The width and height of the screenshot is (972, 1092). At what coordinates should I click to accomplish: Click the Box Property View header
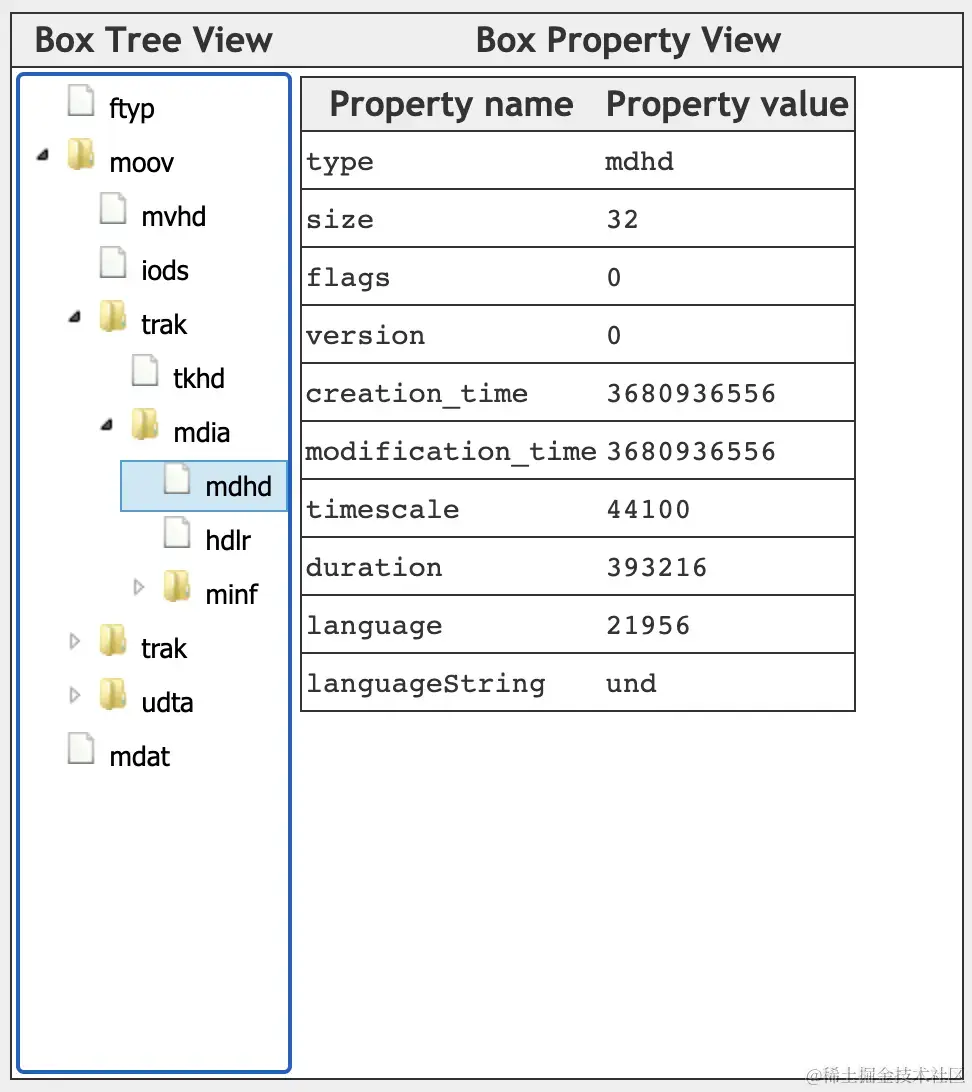[x=628, y=40]
